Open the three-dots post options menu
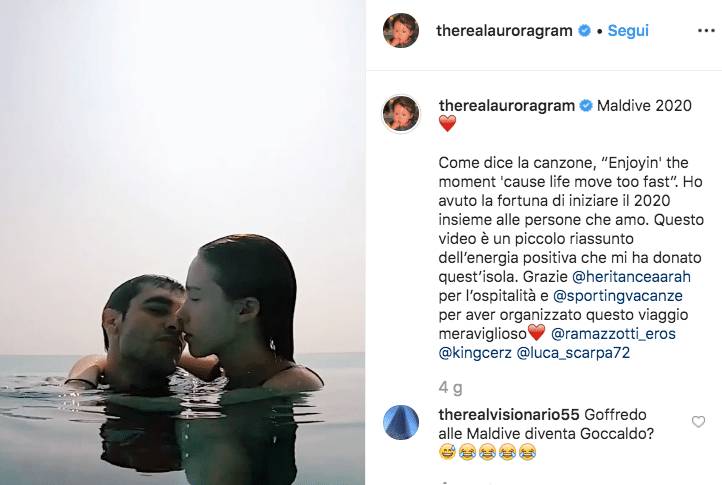 pyautogui.click(x=706, y=31)
